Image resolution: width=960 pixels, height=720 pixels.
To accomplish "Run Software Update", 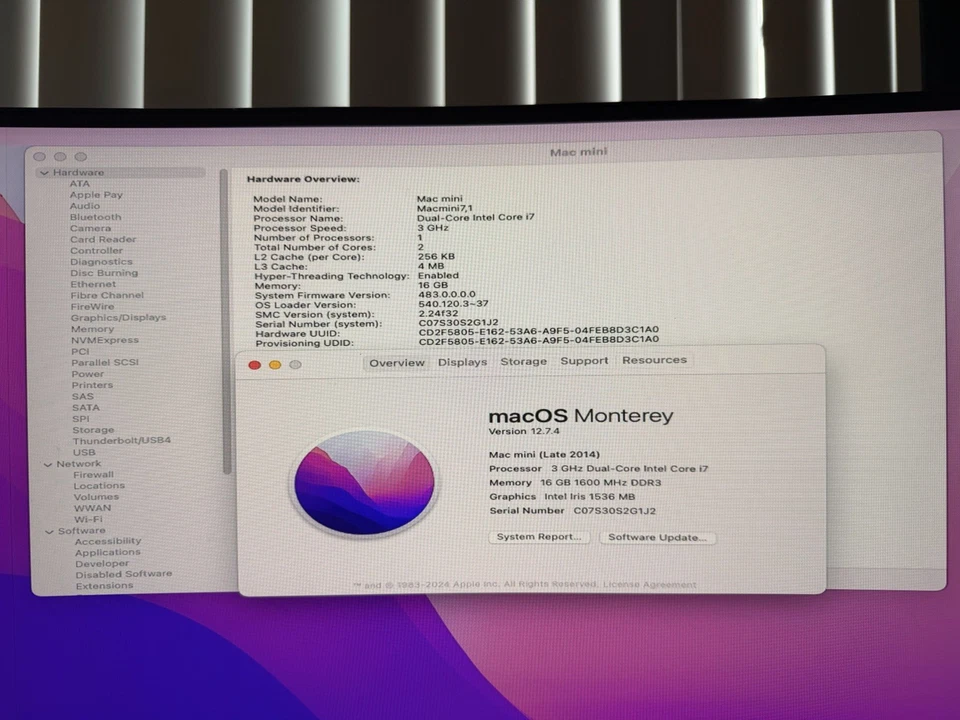I will click(657, 537).
